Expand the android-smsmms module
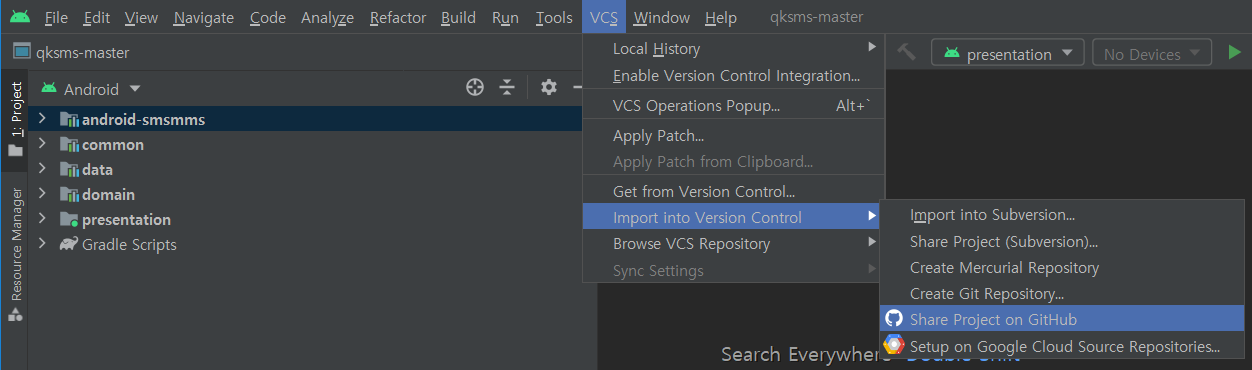The width and height of the screenshot is (1252, 370). coord(42,119)
